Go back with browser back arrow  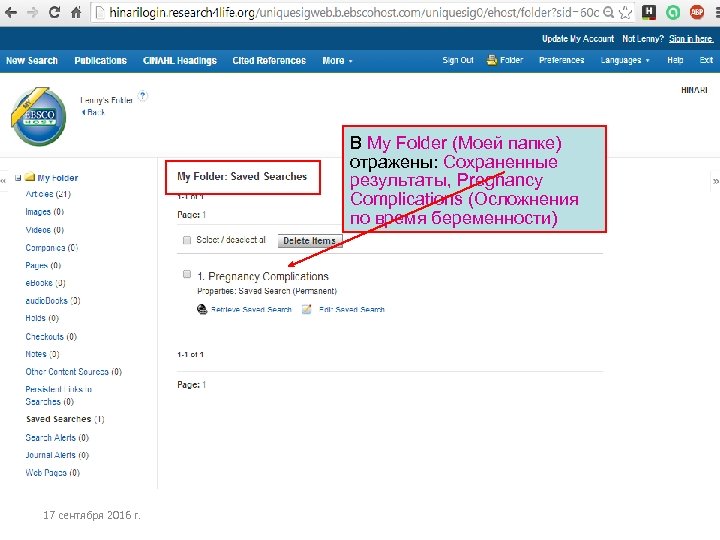[x=10, y=12]
